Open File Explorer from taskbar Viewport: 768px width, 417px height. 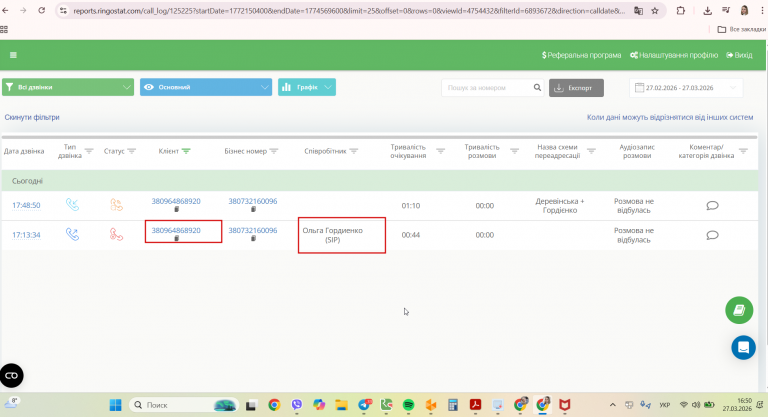click(341, 405)
